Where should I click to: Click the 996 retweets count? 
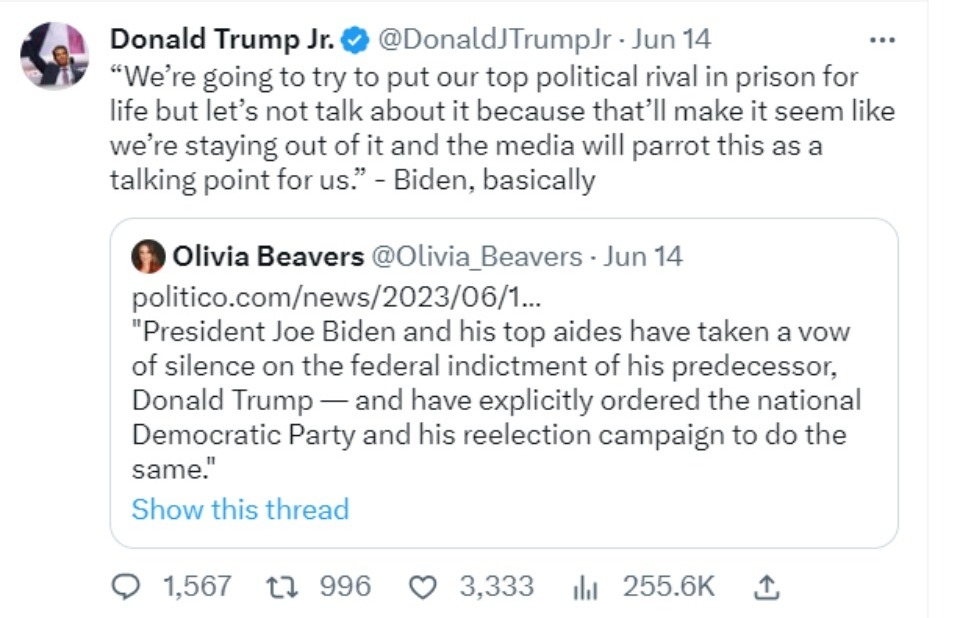(x=344, y=586)
